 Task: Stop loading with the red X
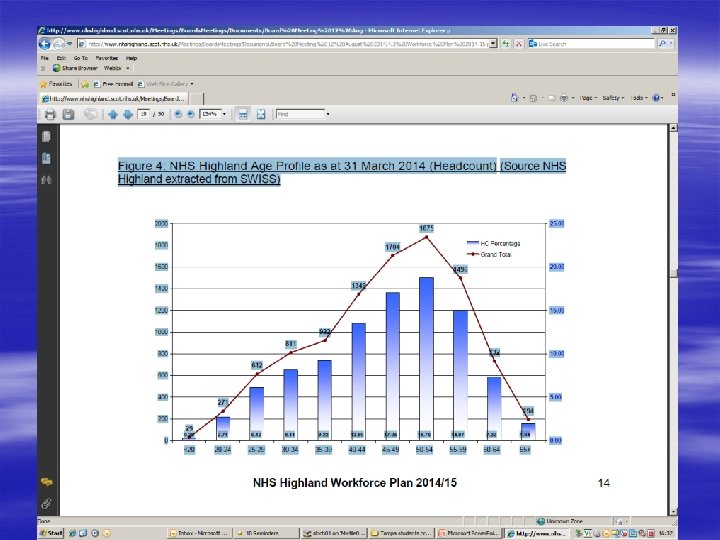pyautogui.click(x=519, y=44)
